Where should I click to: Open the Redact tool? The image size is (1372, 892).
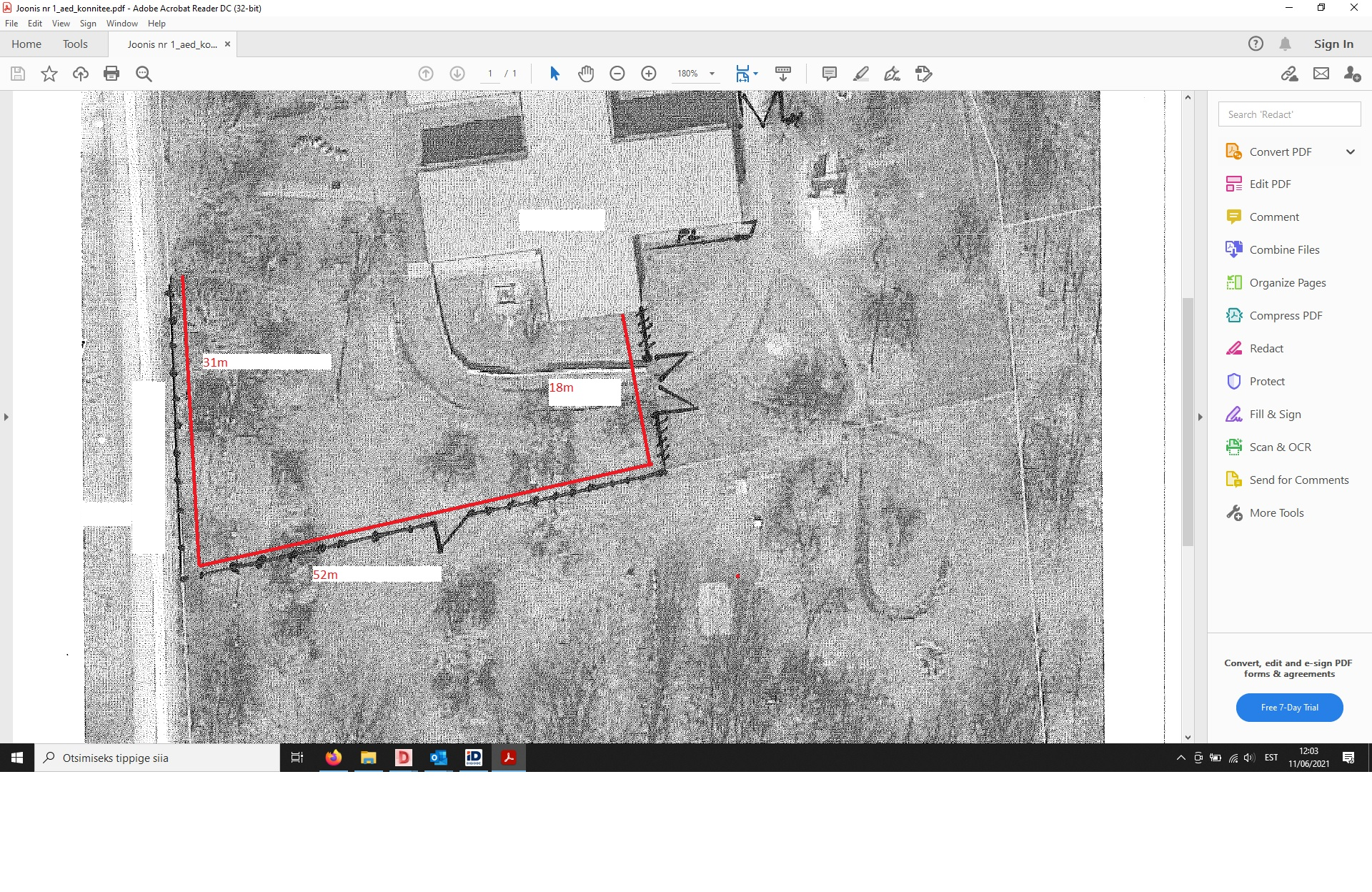[1266, 349]
